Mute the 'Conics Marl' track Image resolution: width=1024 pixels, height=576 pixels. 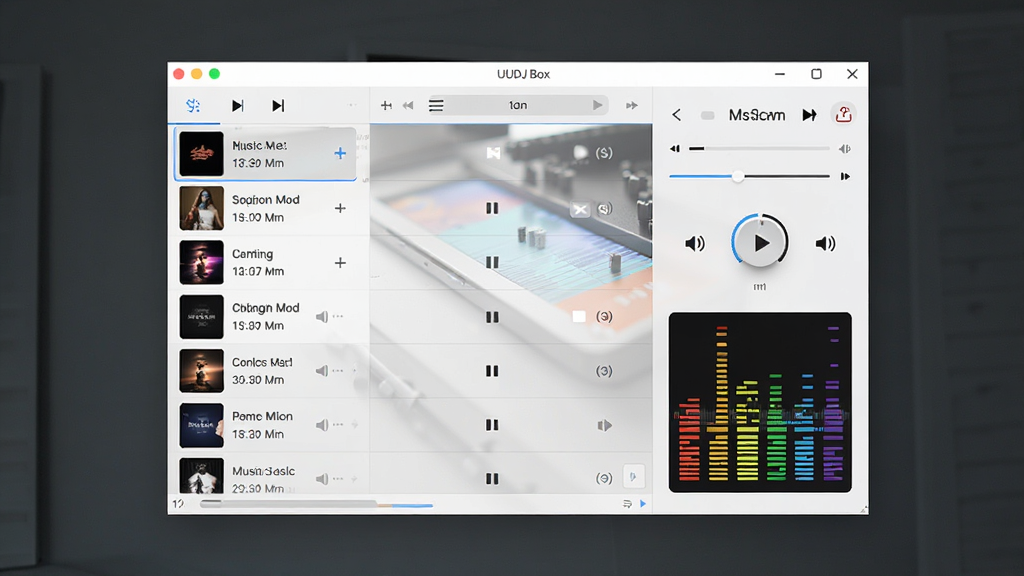[322, 371]
